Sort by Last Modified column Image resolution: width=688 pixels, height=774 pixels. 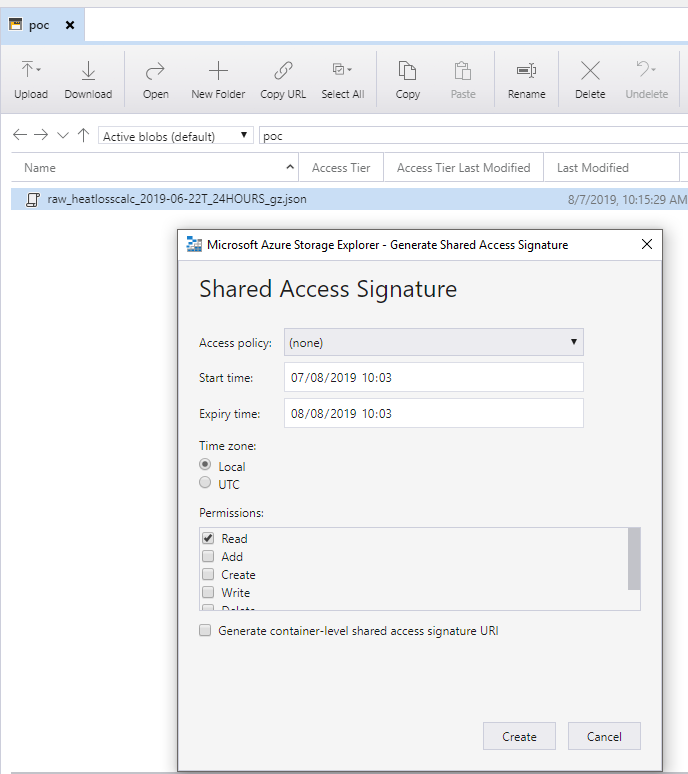(612, 167)
